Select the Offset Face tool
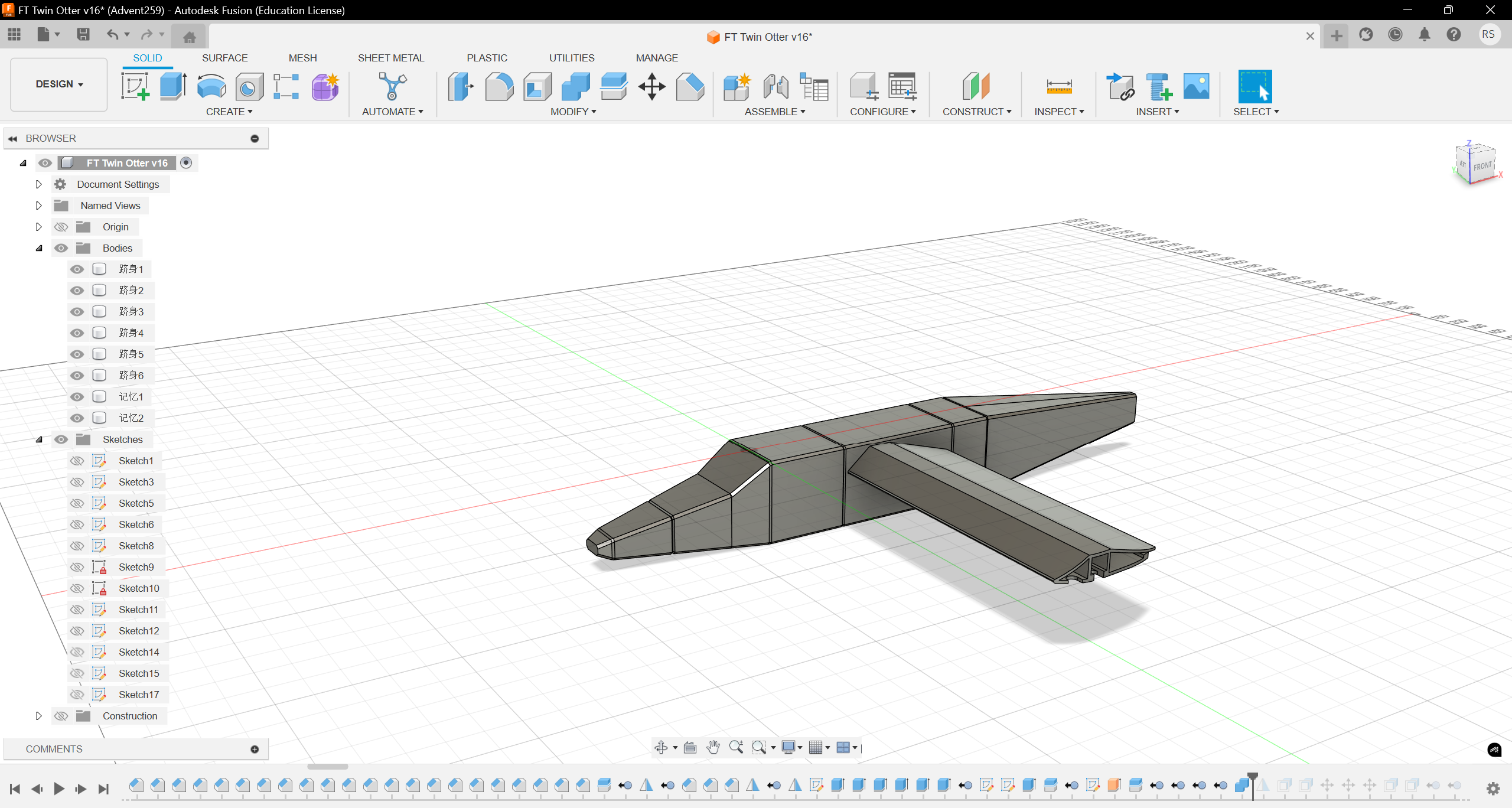The image size is (1512, 808). click(x=614, y=87)
